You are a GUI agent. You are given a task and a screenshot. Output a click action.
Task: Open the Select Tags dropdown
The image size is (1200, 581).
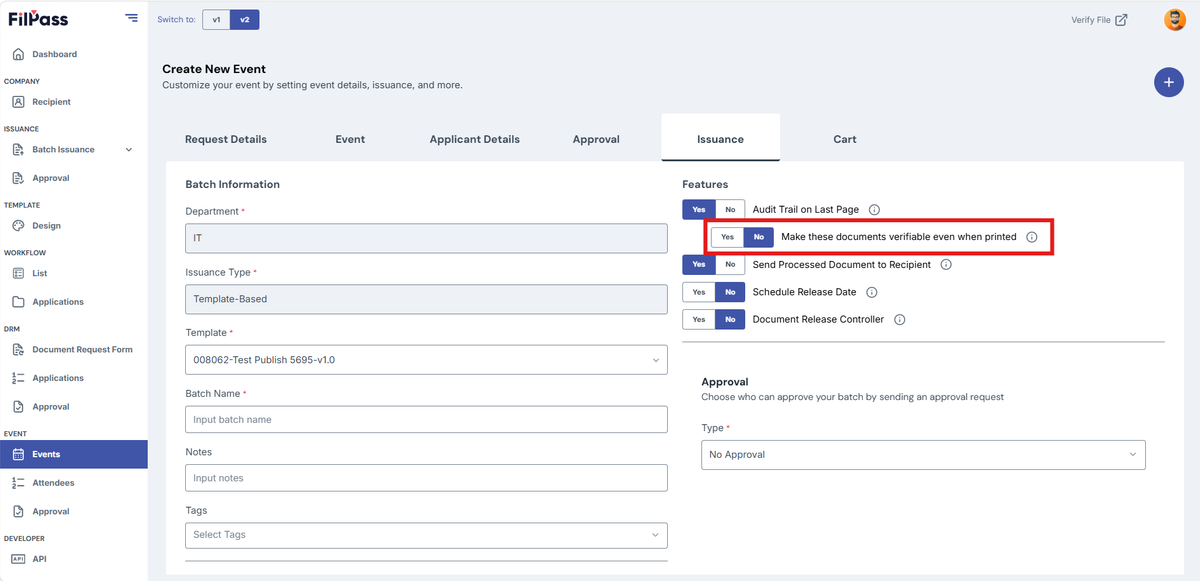(x=426, y=535)
